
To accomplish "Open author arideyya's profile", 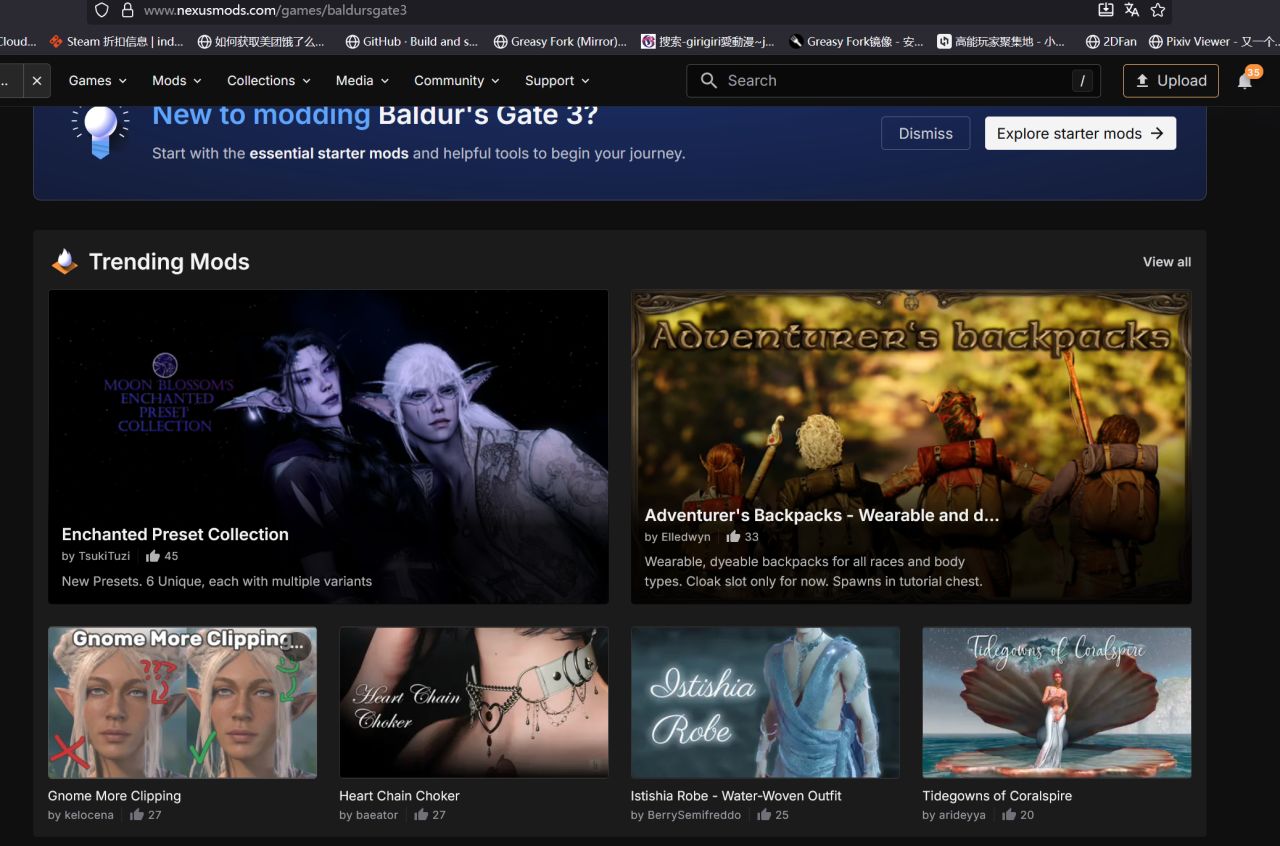I will click(x=961, y=815).
